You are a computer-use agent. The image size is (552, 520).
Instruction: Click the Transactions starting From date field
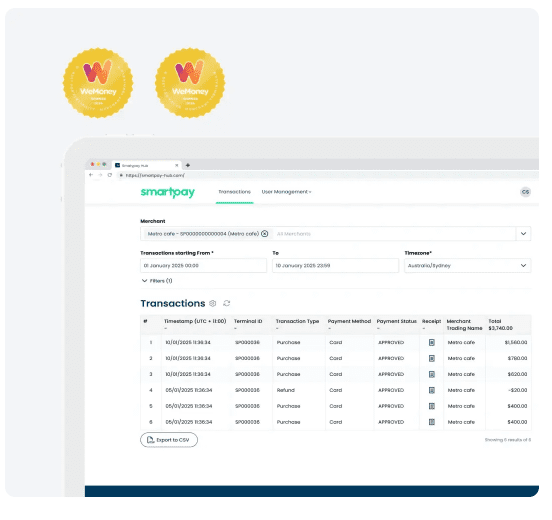coord(203,265)
